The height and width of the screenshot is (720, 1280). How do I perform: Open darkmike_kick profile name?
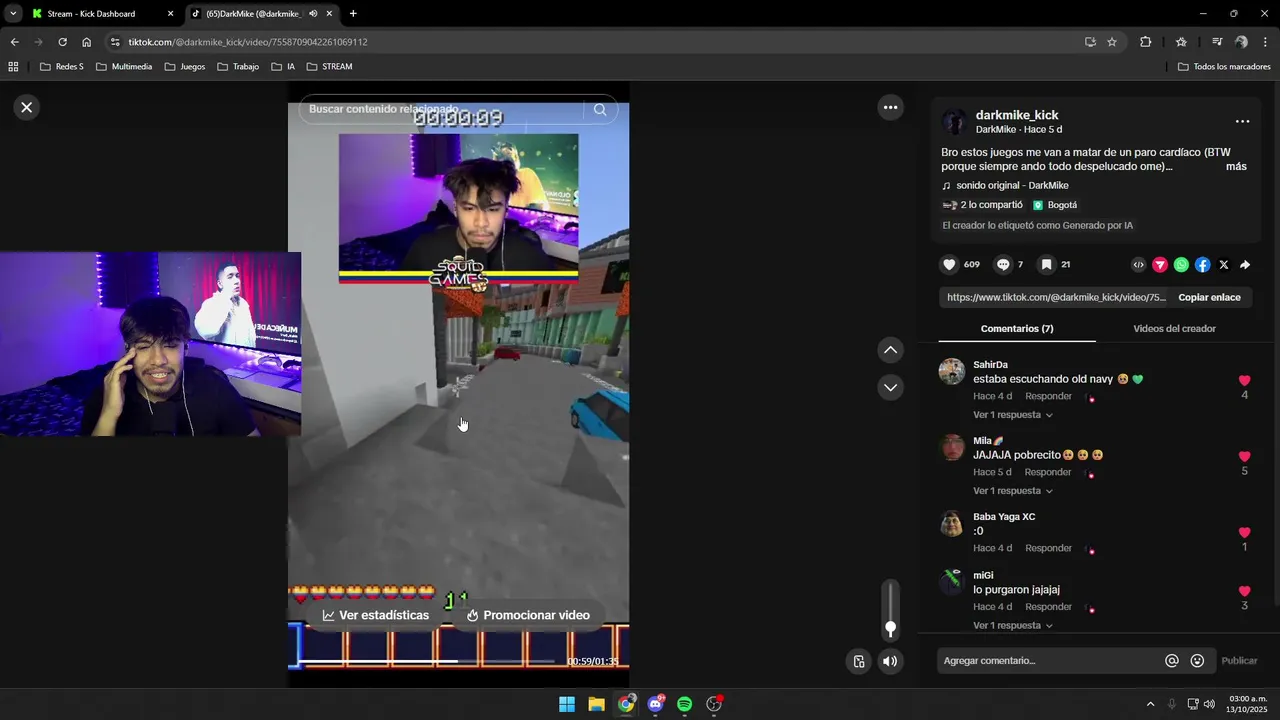[1017, 115]
